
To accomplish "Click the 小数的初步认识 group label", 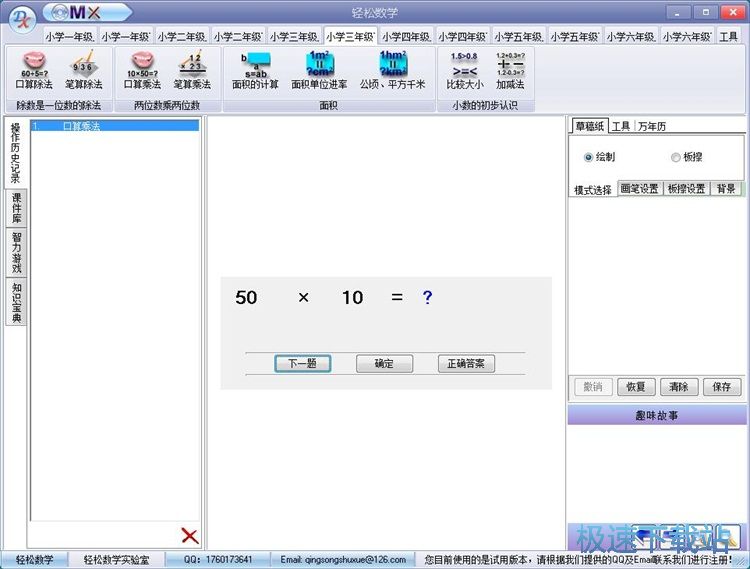I will click(485, 105).
